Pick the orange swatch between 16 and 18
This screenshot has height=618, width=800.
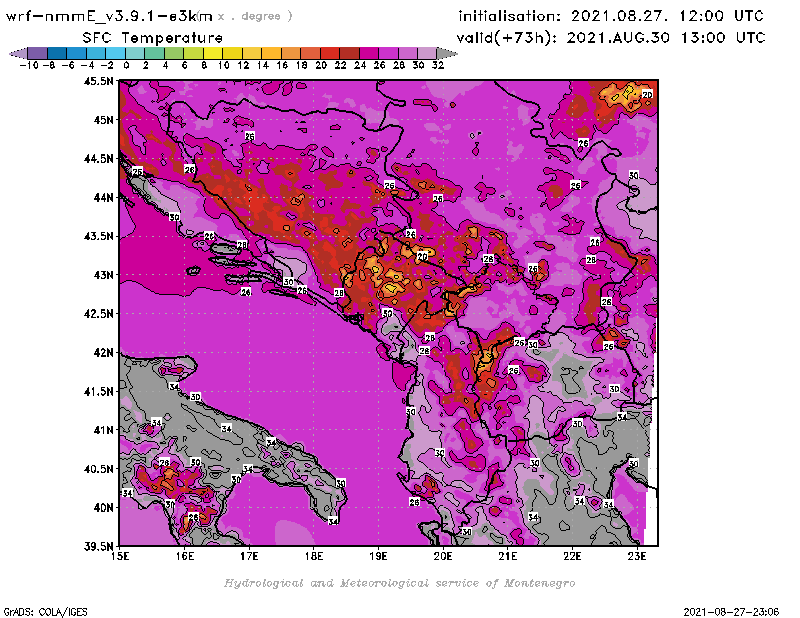[x=291, y=53]
